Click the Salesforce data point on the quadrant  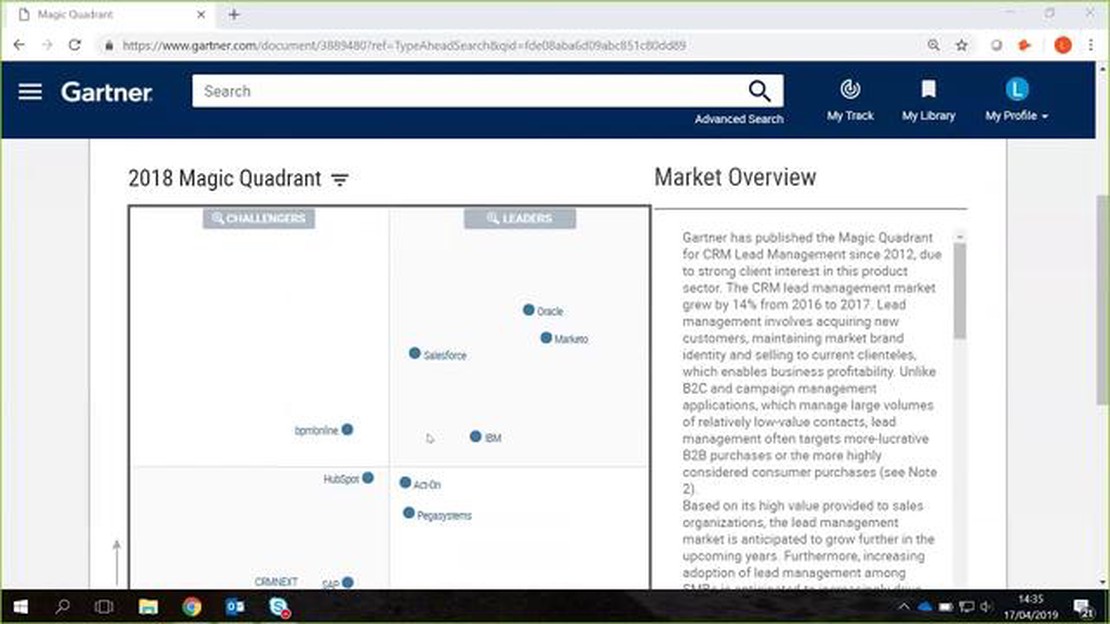[414, 353]
